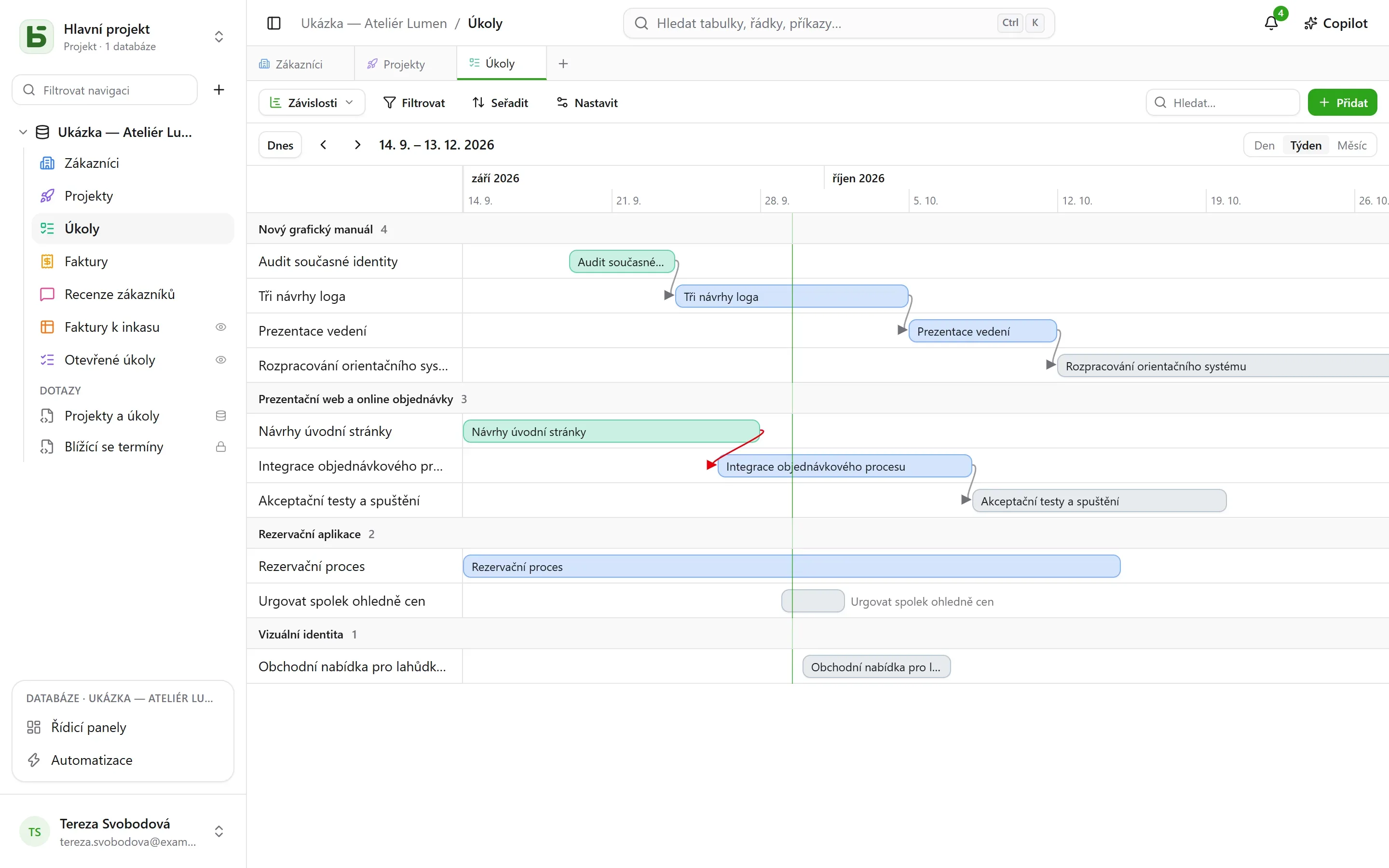This screenshot has height=868, width=1389.
Task: Switch timeline to Den view
Action: click(1264, 146)
